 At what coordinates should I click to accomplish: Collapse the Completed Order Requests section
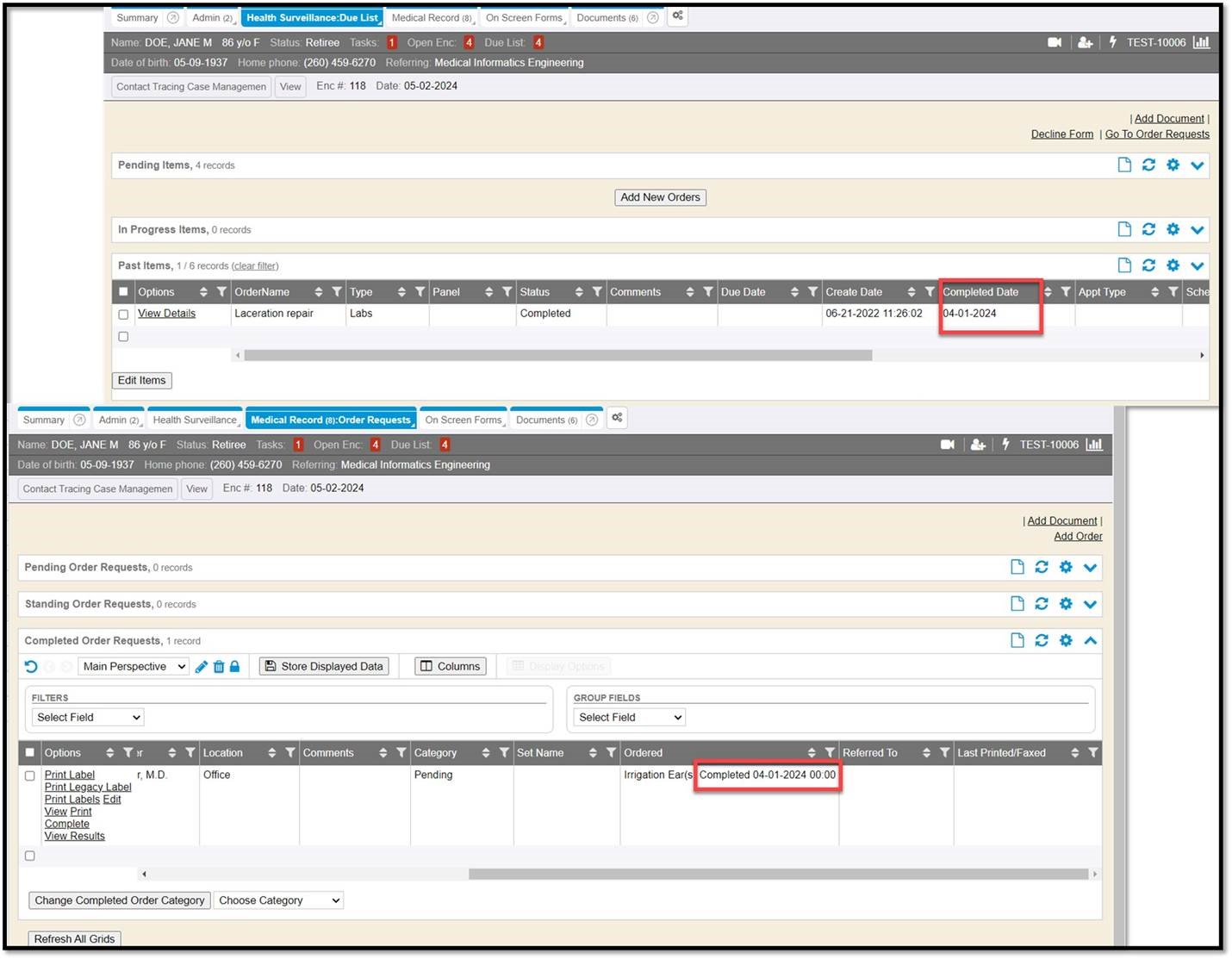tap(1090, 640)
